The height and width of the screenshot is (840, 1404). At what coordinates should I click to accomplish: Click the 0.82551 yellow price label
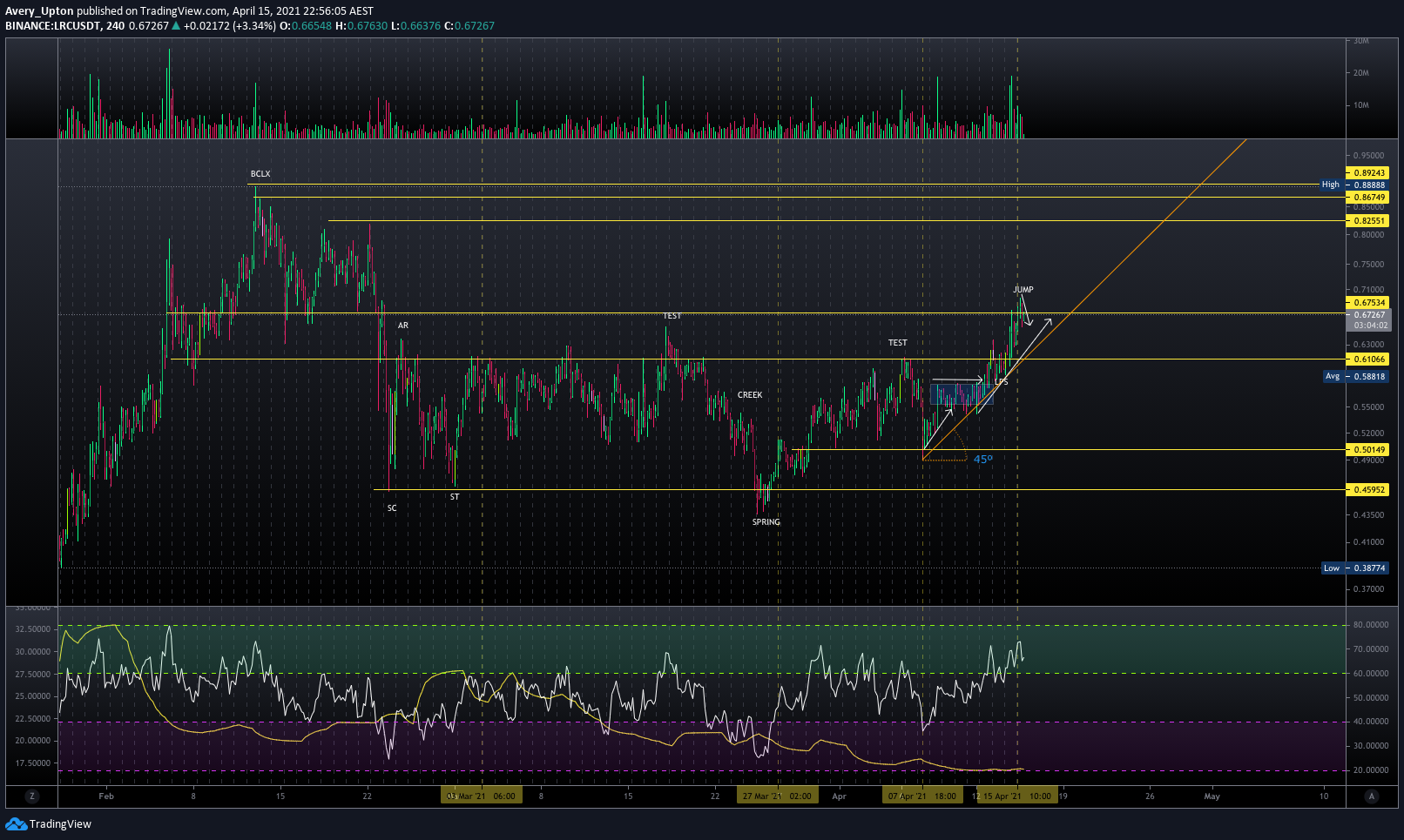point(1367,221)
